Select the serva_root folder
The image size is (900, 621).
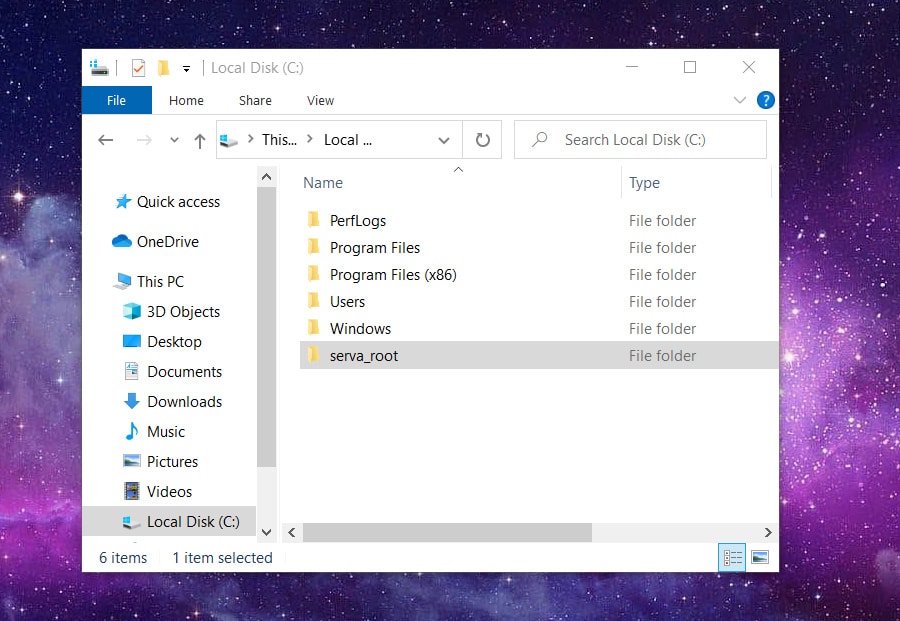coord(538,355)
